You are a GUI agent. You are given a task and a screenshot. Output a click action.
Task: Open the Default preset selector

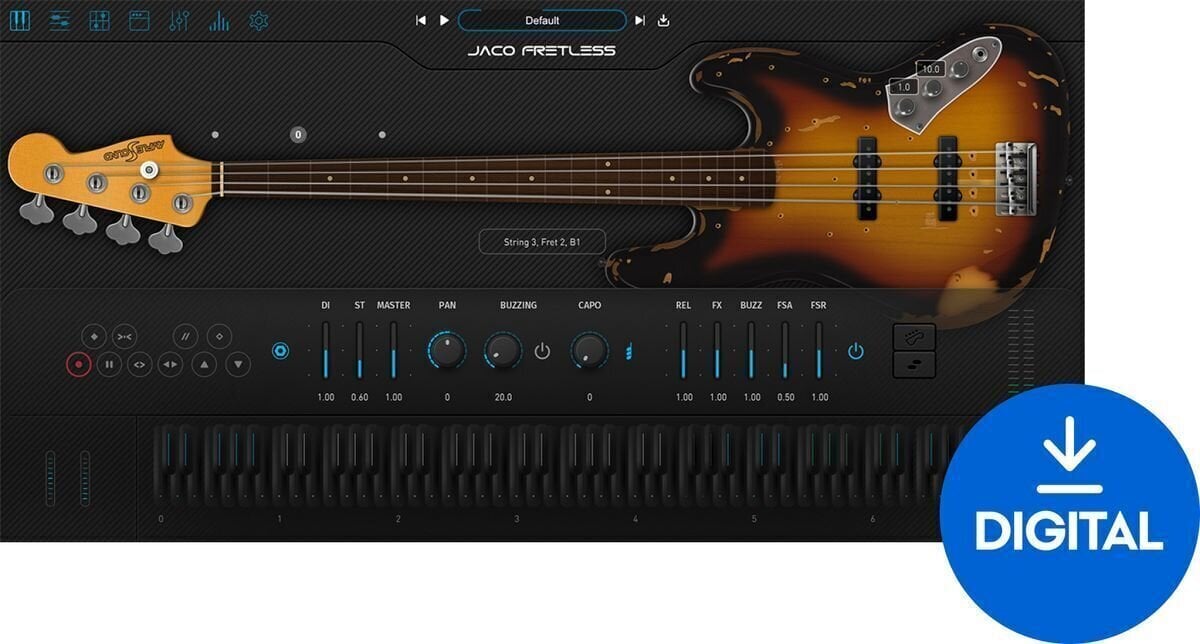pyautogui.click(x=545, y=19)
